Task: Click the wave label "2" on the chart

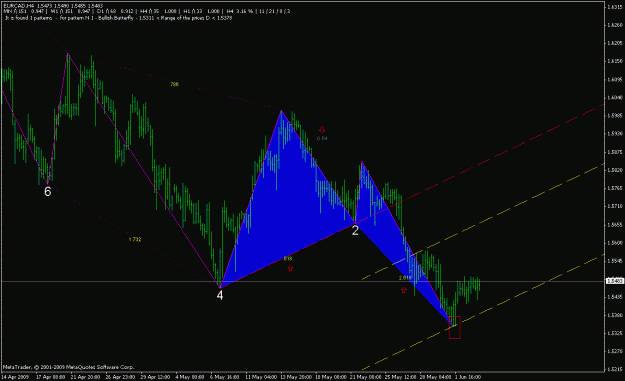Action: click(x=355, y=230)
